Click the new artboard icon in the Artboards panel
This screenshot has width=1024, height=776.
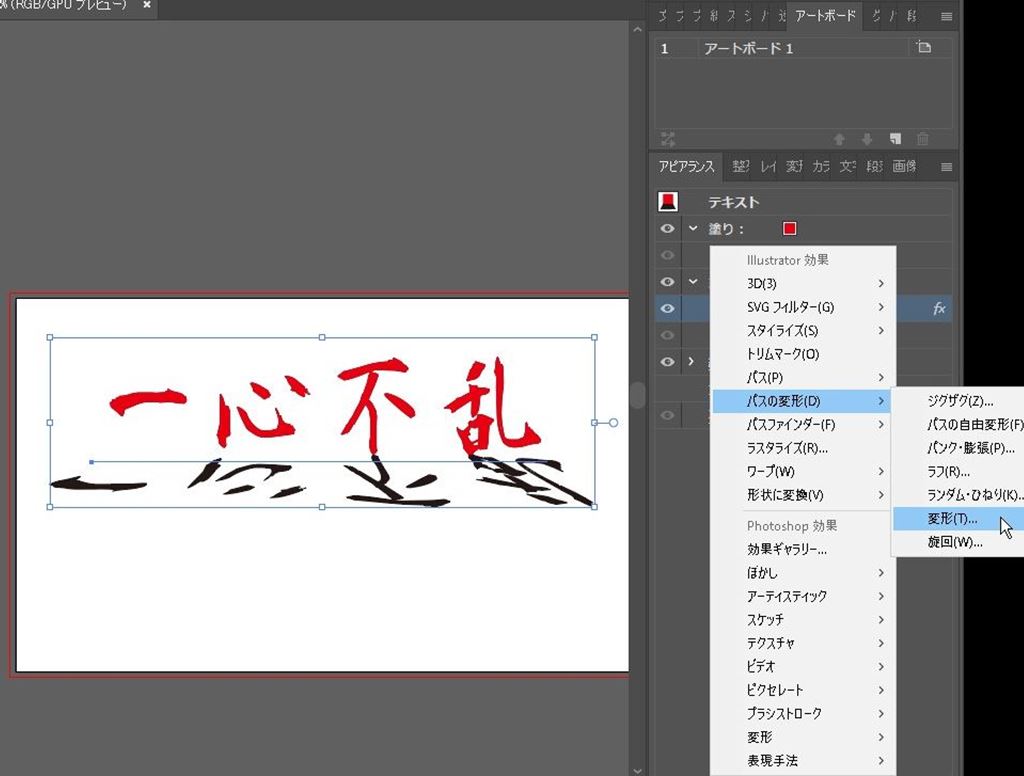point(896,139)
